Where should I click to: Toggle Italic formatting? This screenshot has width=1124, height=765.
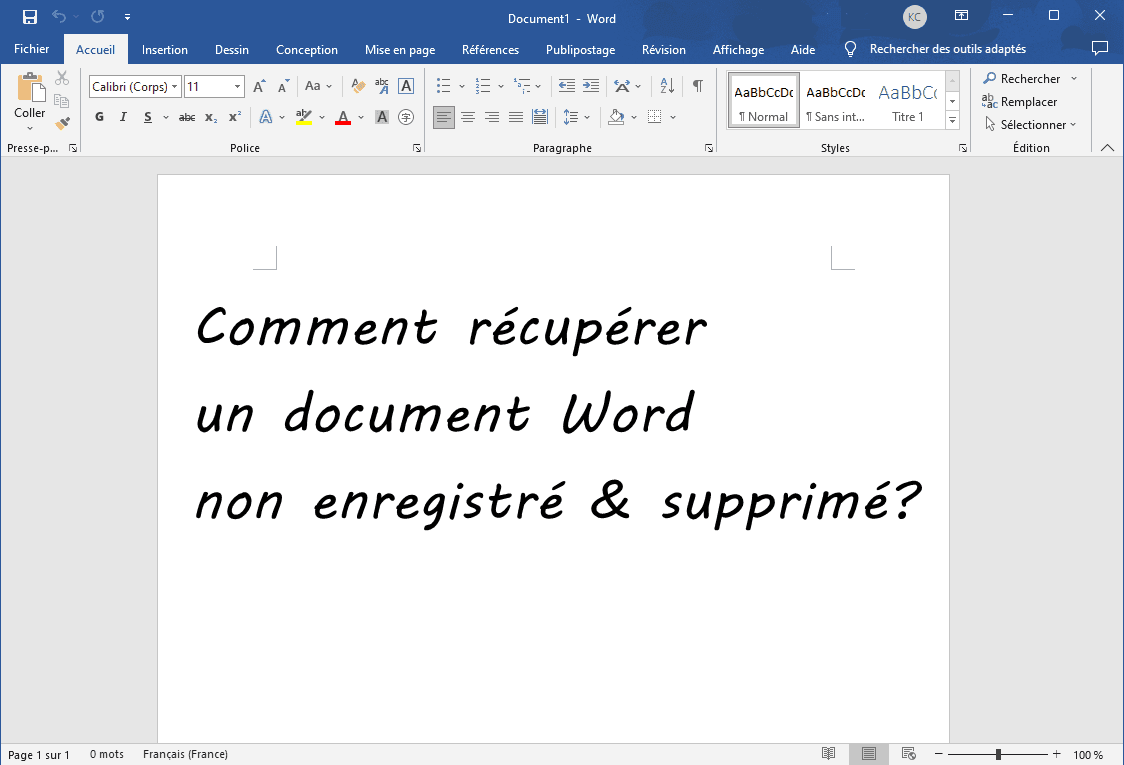(123, 117)
